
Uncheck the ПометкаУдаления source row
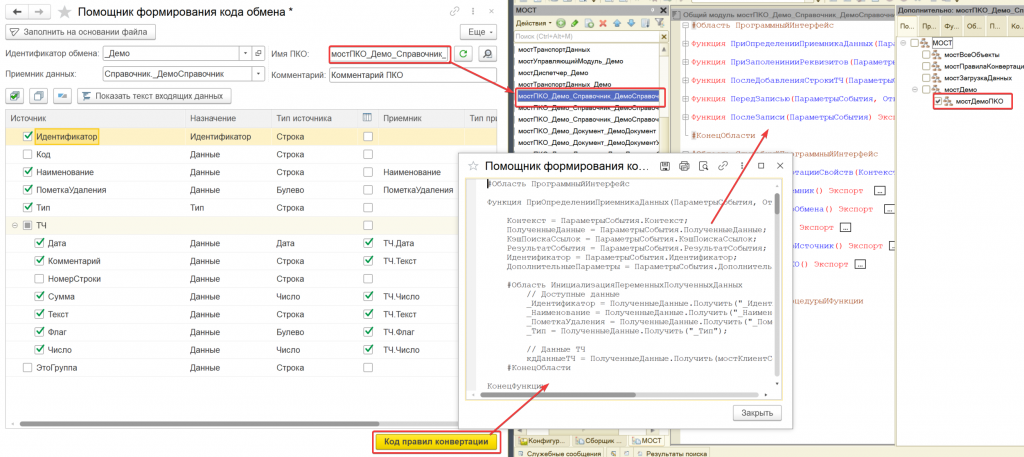point(27,189)
